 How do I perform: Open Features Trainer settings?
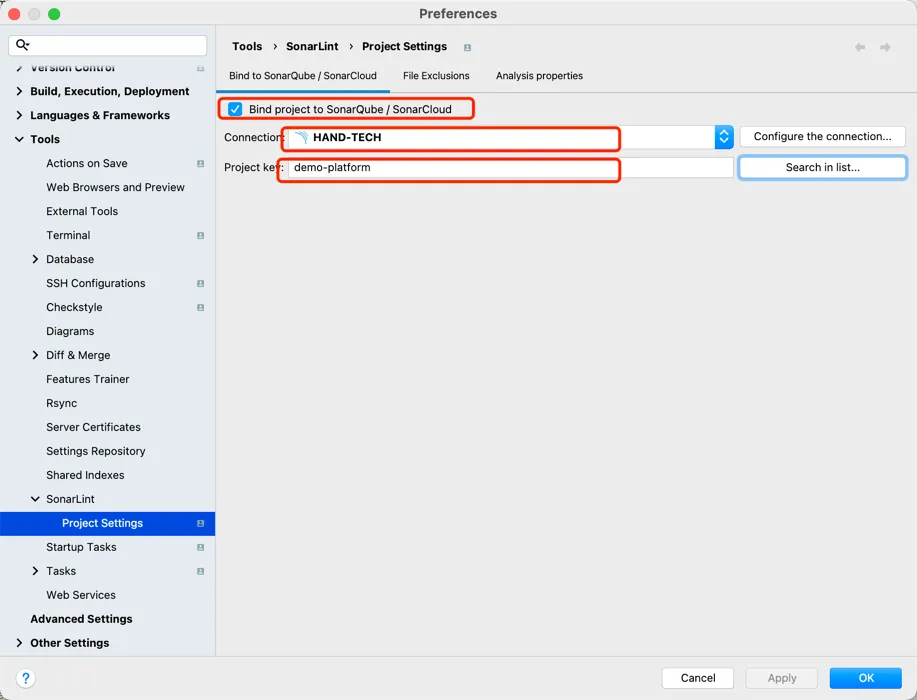click(88, 379)
